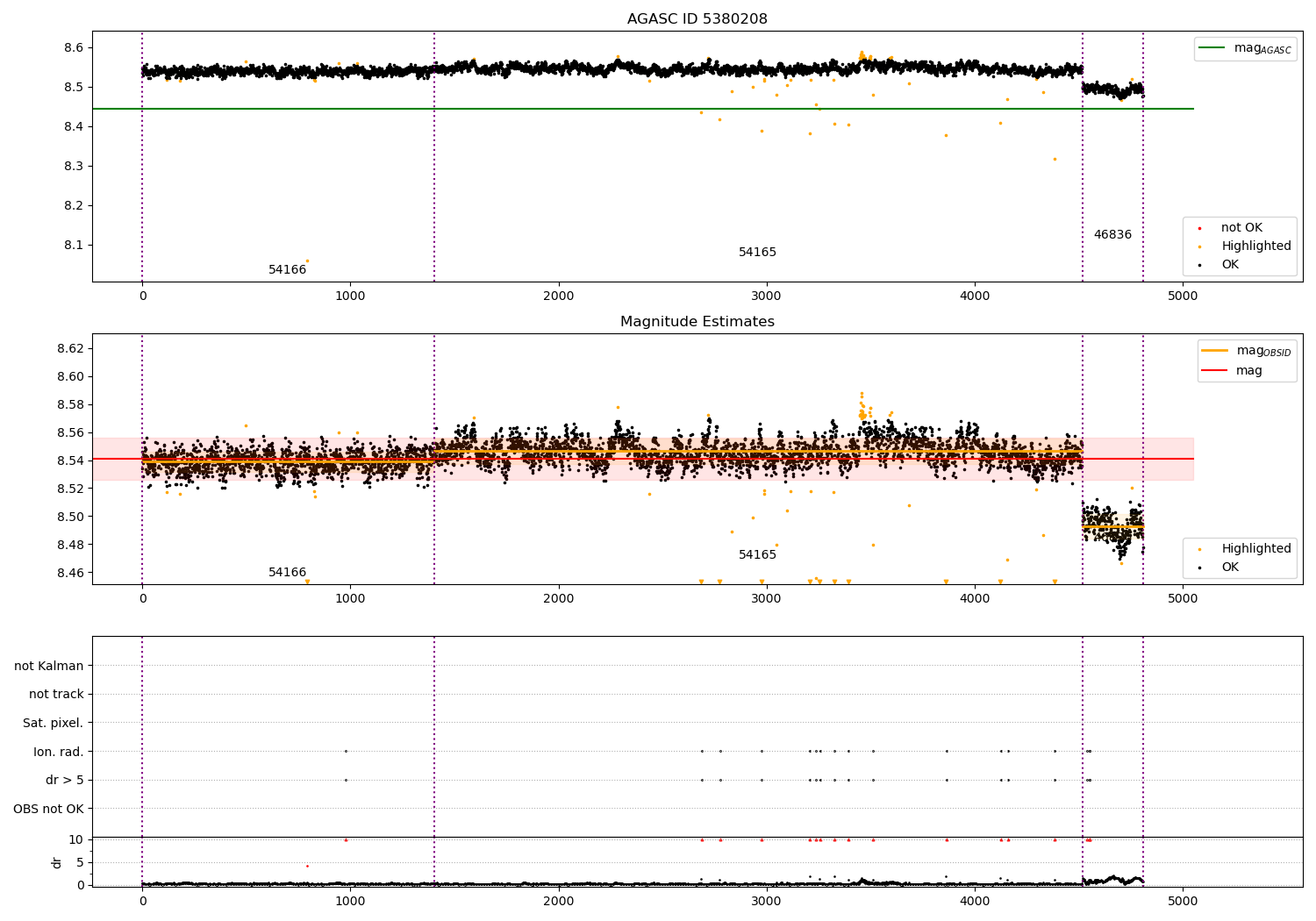
Task: Click label 54165 in middle plot
Action: point(757,555)
